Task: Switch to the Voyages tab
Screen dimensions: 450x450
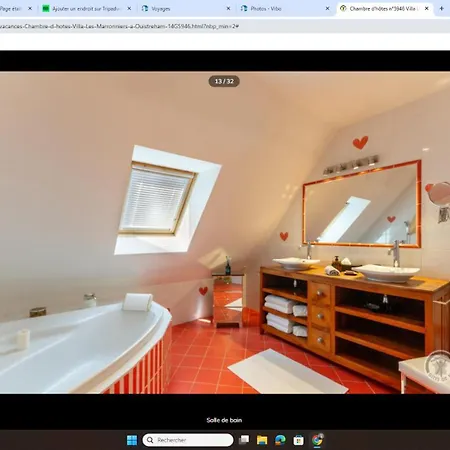Action: [x=186, y=9]
